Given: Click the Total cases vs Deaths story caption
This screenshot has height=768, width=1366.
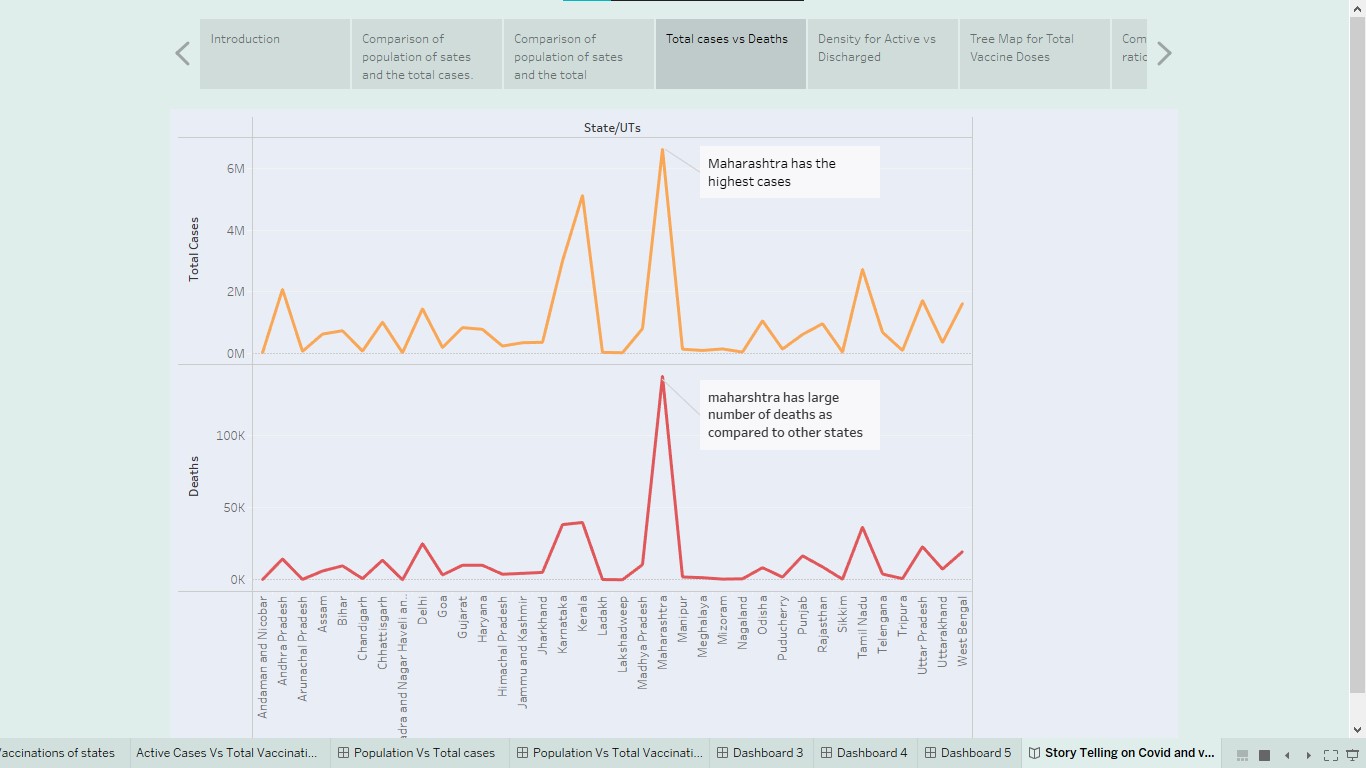Looking at the screenshot, I should click(730, 53).
